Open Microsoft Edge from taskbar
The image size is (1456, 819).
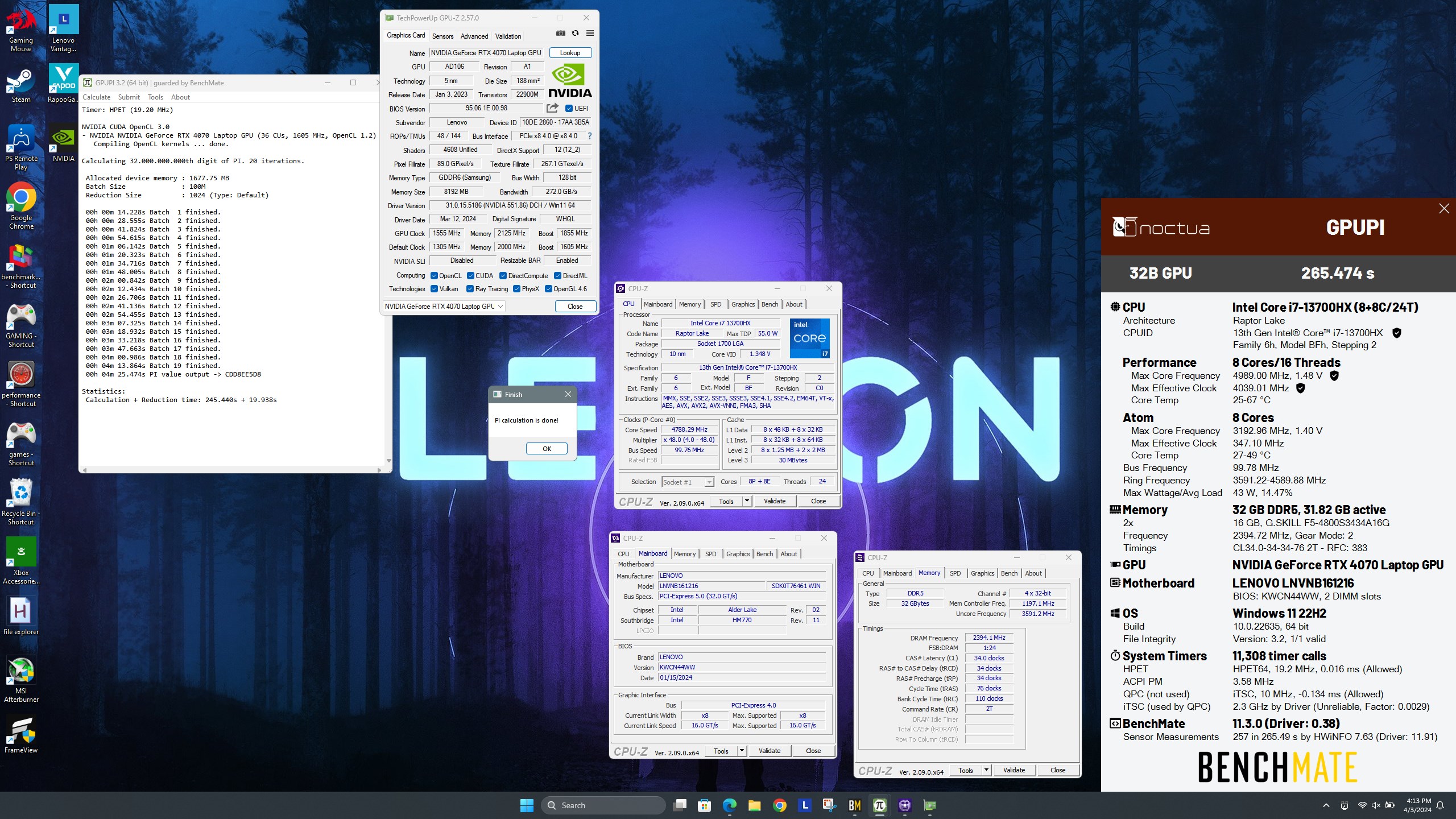click(729, 805)
